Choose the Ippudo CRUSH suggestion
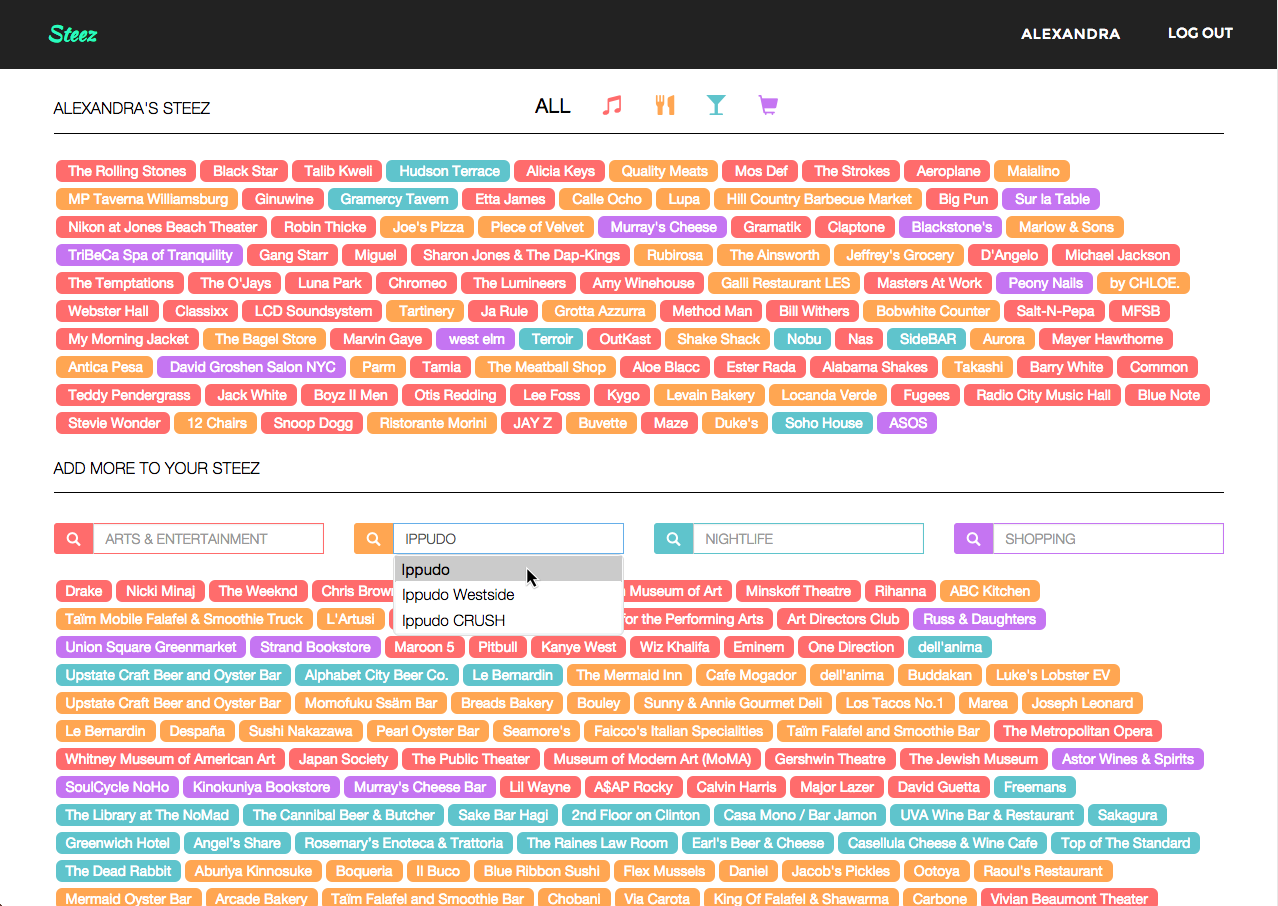This screenshot has width=1278, height=906. point(508,621)
